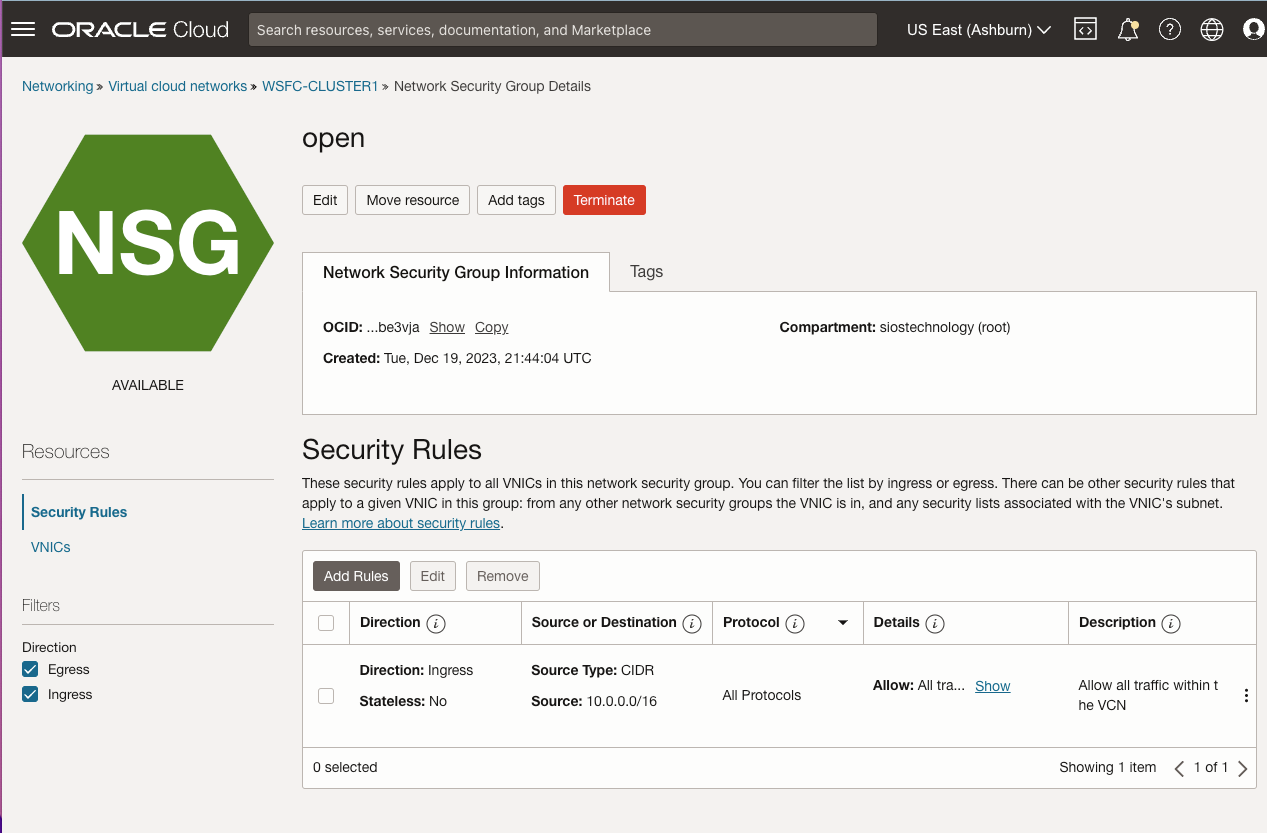Click the Source or Destination info icon

pos(691,623)
